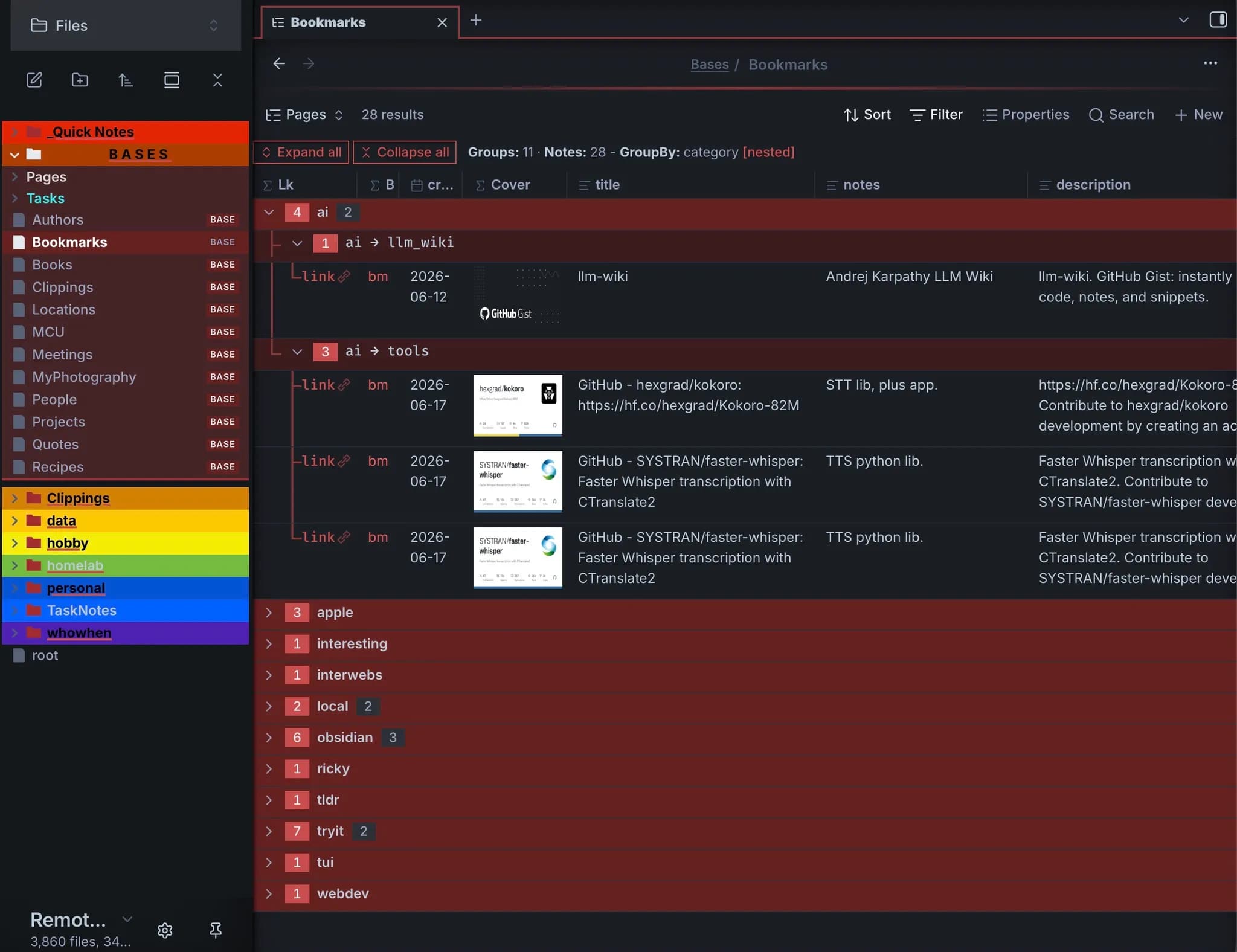Expand the tryit group
1237x952 pixels.
269,831
